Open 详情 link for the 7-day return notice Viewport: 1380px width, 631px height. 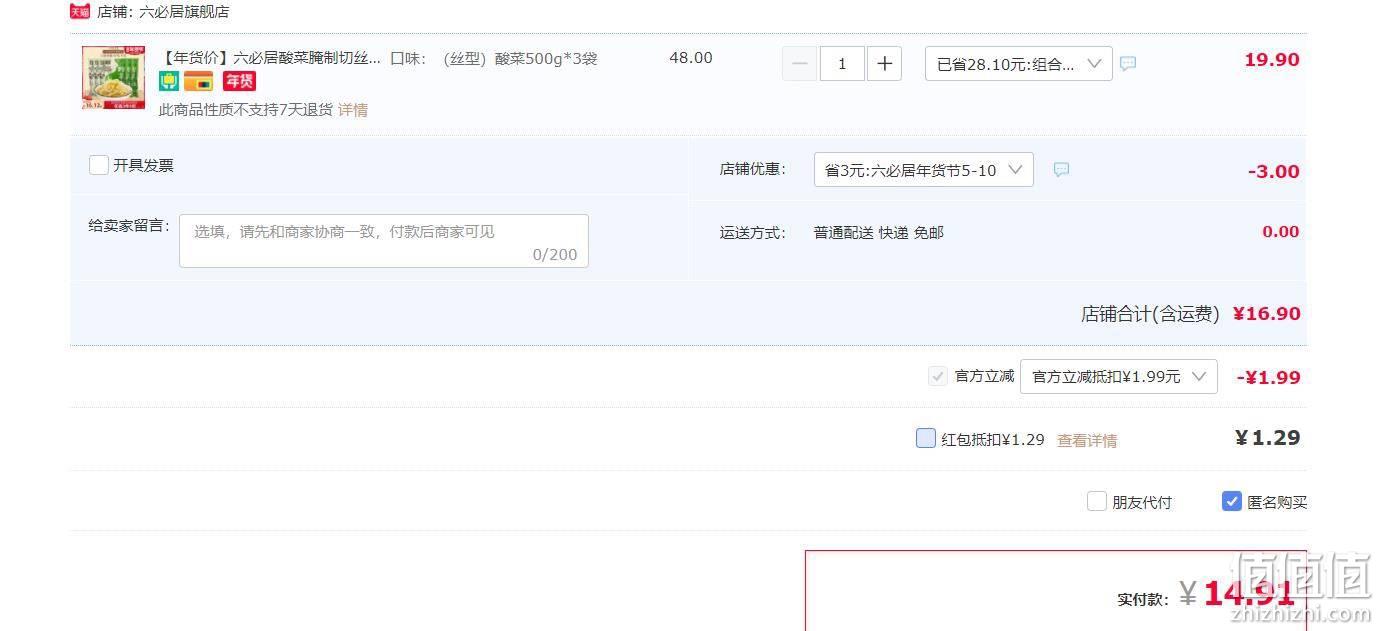tap(353, 110)
